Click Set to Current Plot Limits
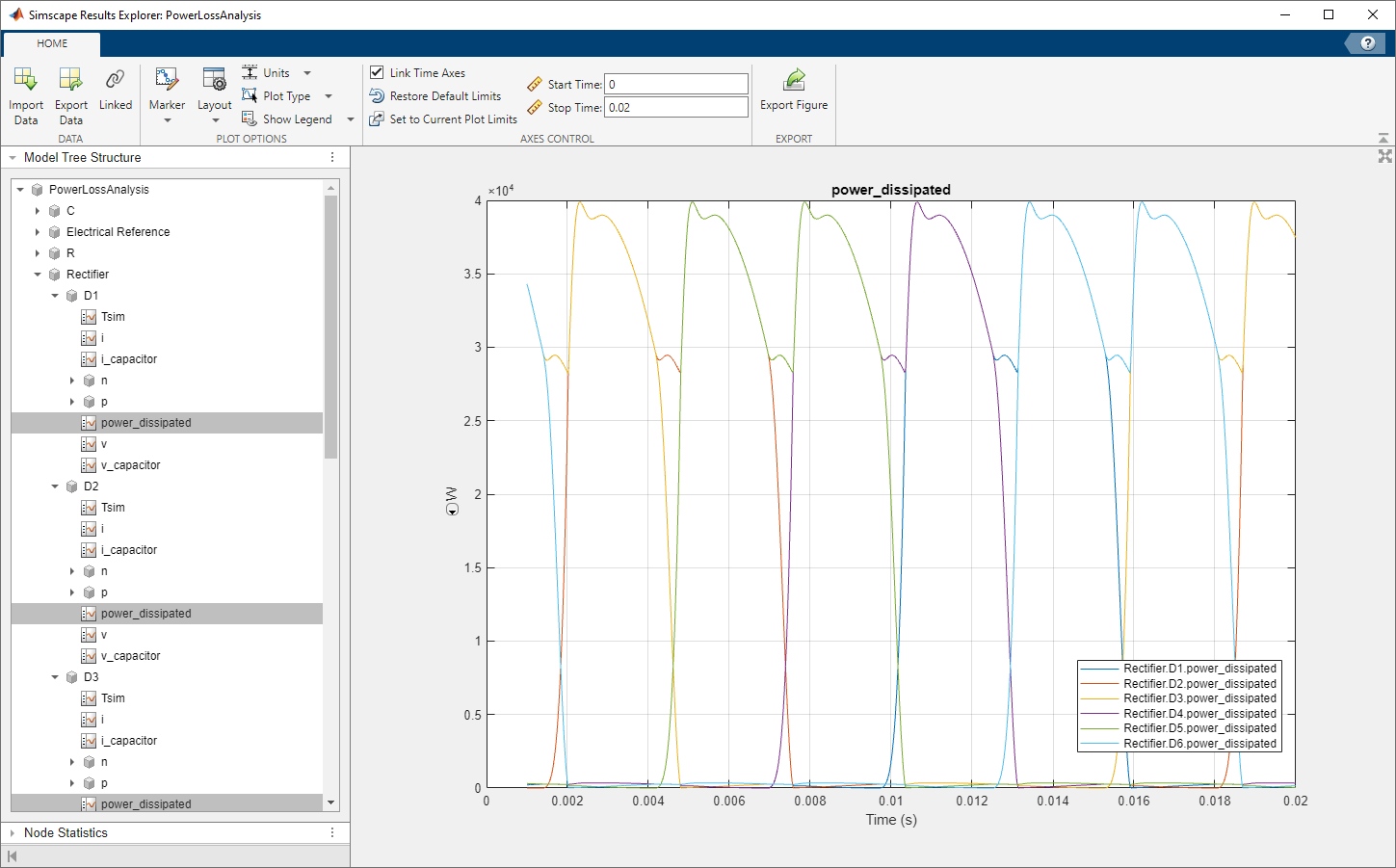This screenshot has width=1396, height=868. point(452,119)
